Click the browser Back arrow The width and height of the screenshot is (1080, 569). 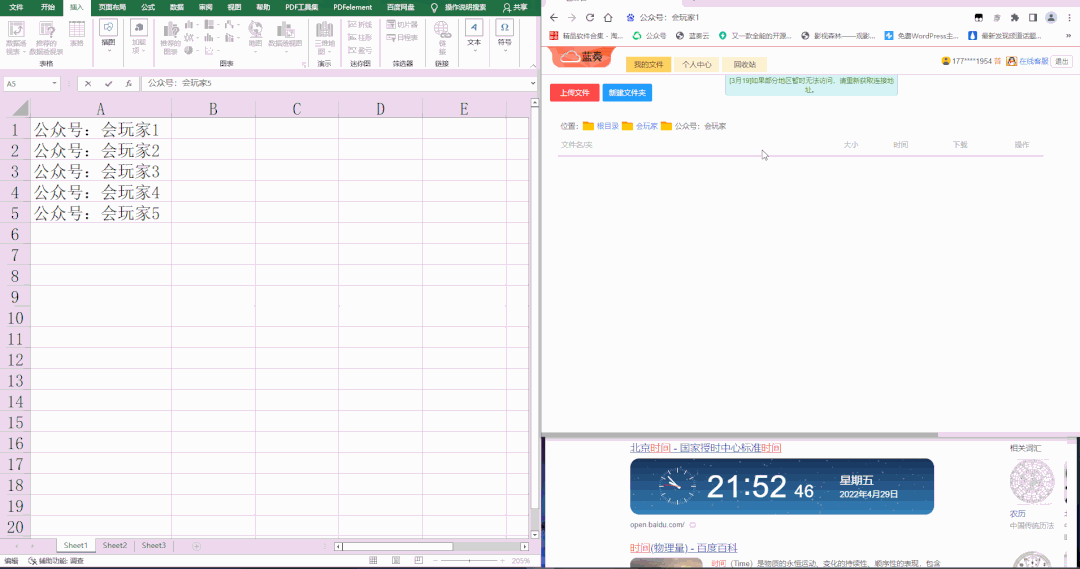(554, 18)
